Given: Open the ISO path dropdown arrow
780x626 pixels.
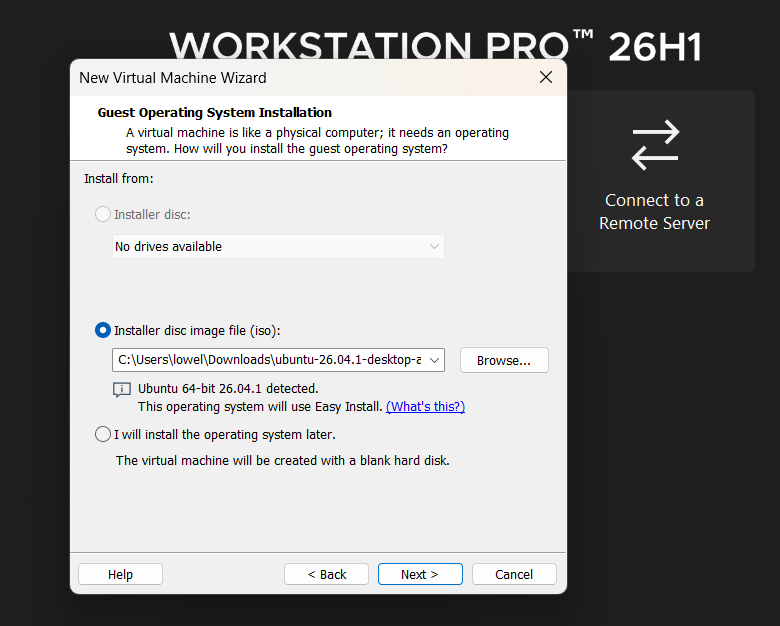Looking at the screenshot, I should click(x=434, y=360).
